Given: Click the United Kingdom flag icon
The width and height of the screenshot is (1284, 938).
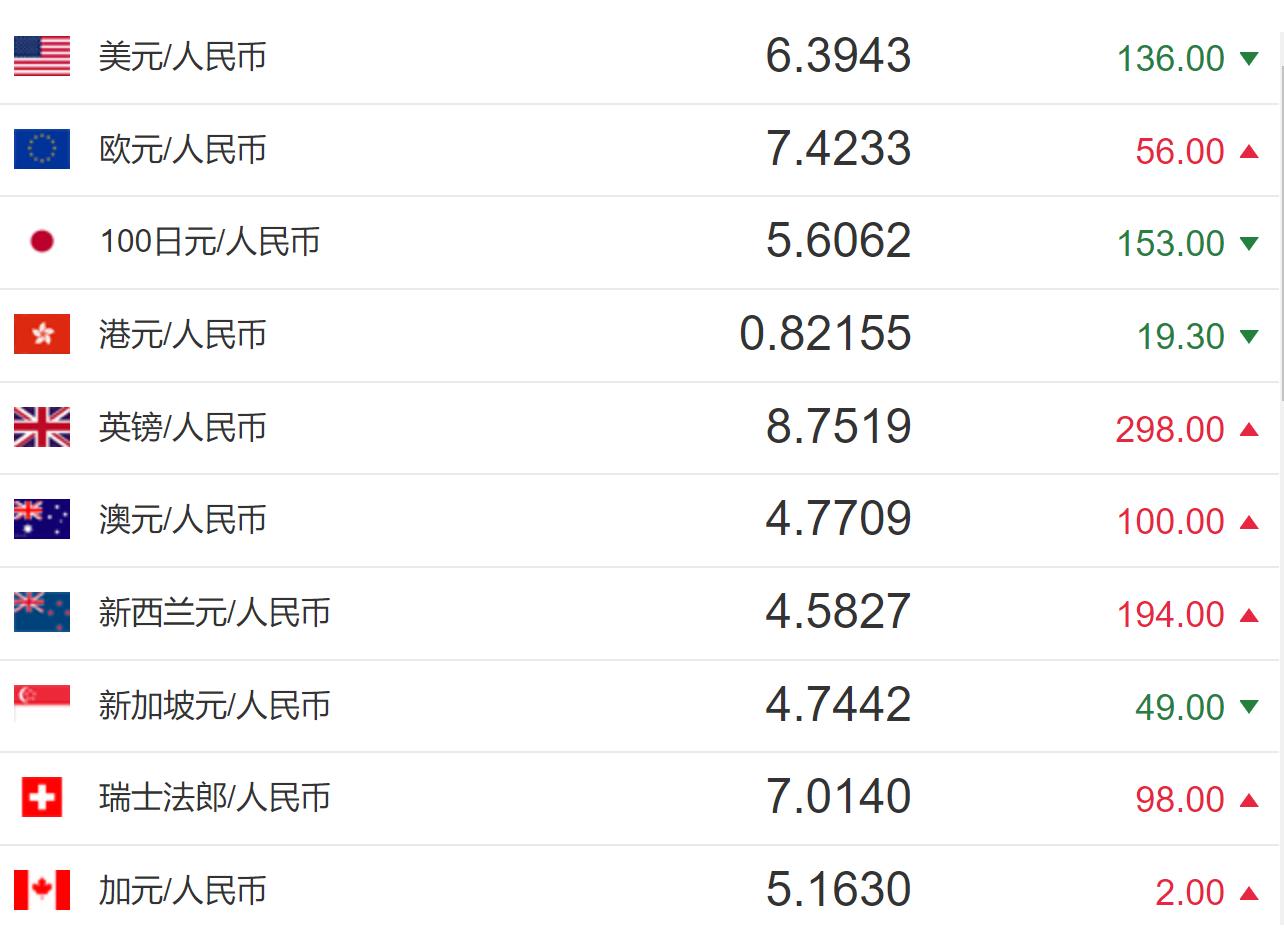Looking at the screenshot, I should pyautogui.click(x=42, y=427).
